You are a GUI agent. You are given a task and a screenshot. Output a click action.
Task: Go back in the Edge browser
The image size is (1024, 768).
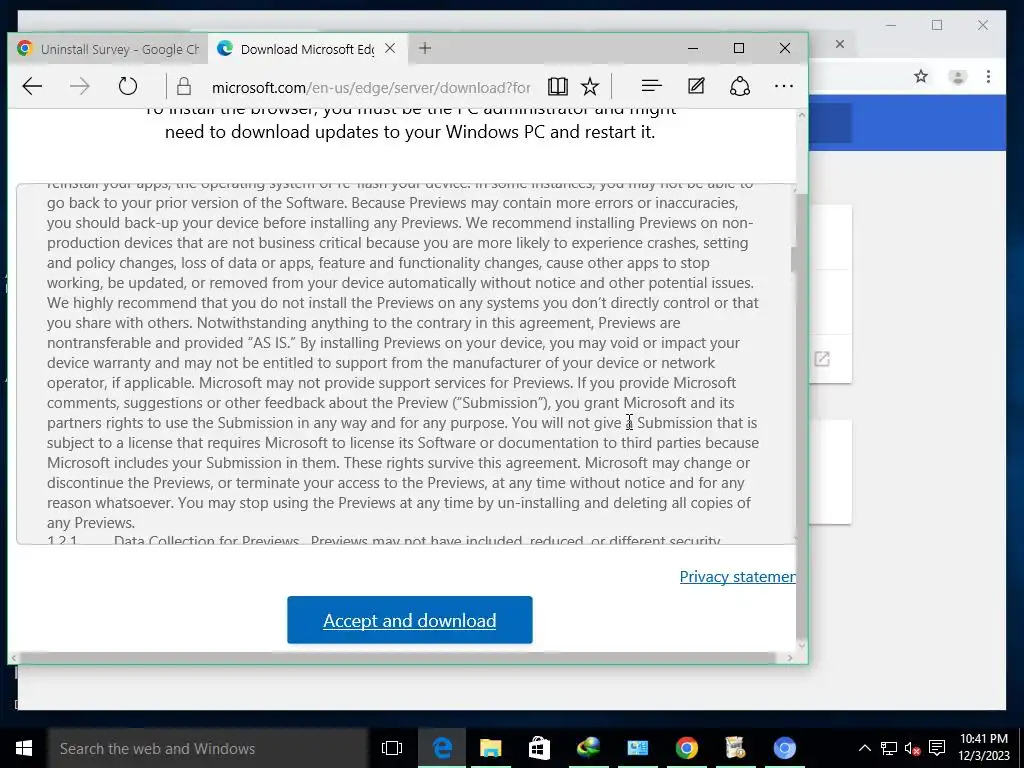pos(32,86)
